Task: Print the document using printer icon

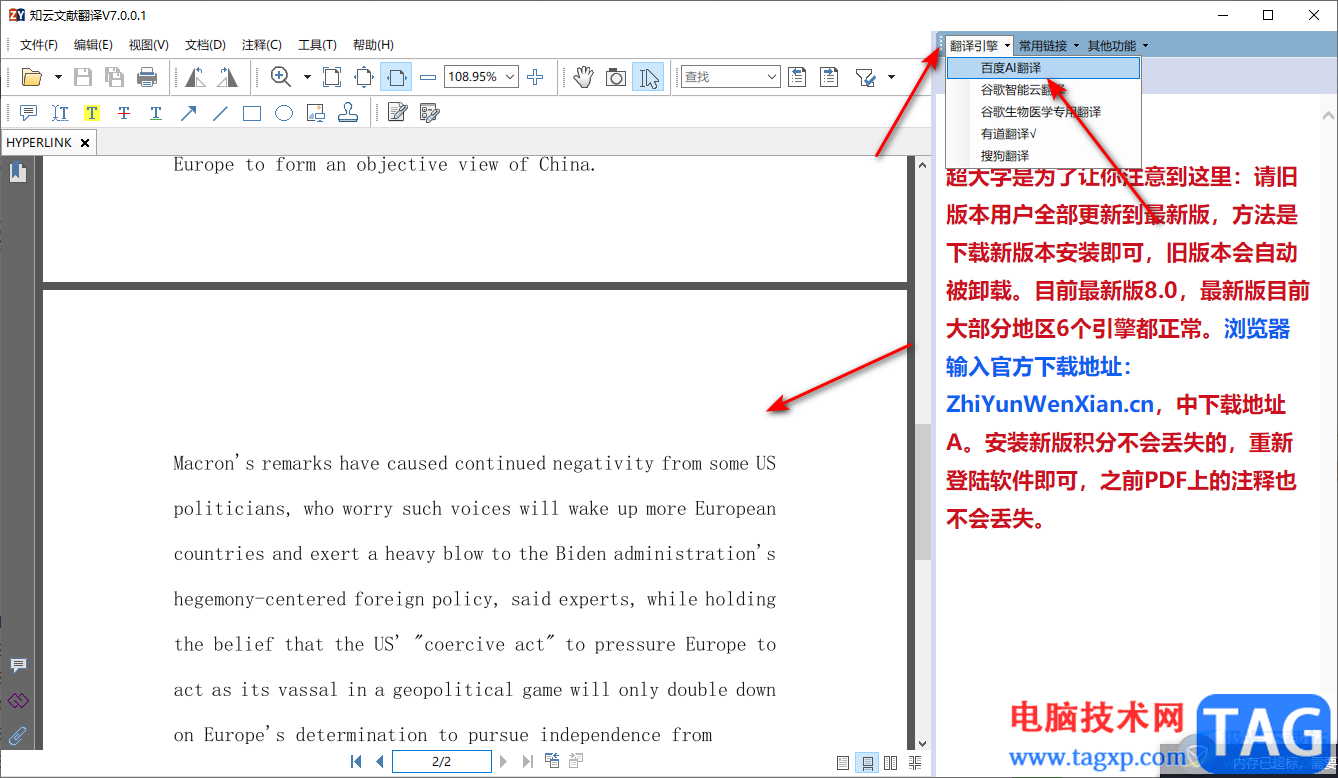Action: point(147,77)
